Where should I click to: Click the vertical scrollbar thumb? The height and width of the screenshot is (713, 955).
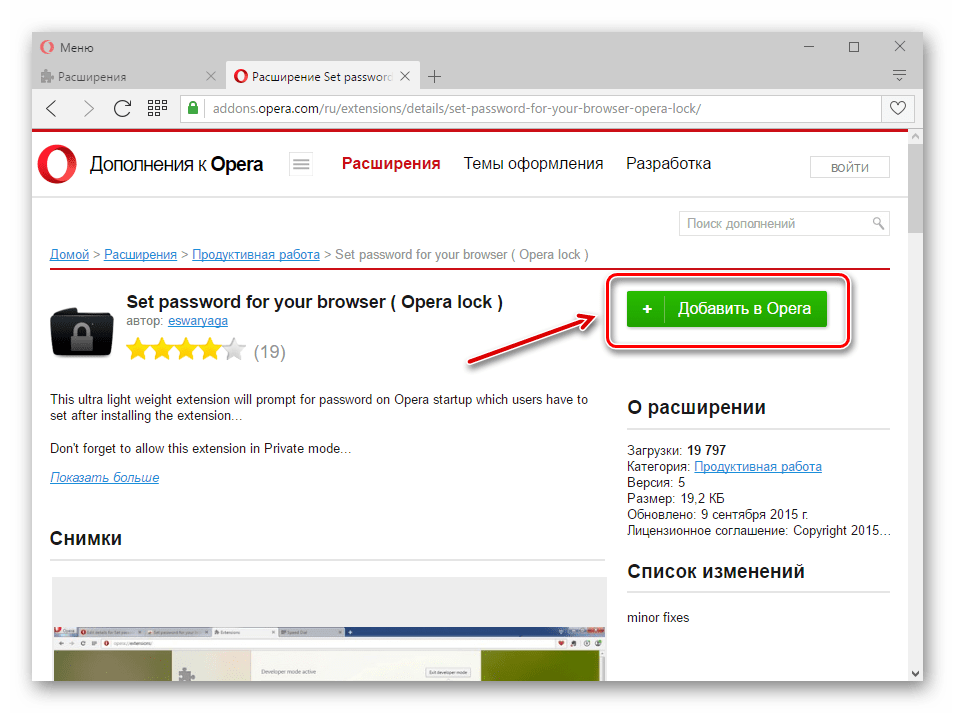[x=915, y=189]
